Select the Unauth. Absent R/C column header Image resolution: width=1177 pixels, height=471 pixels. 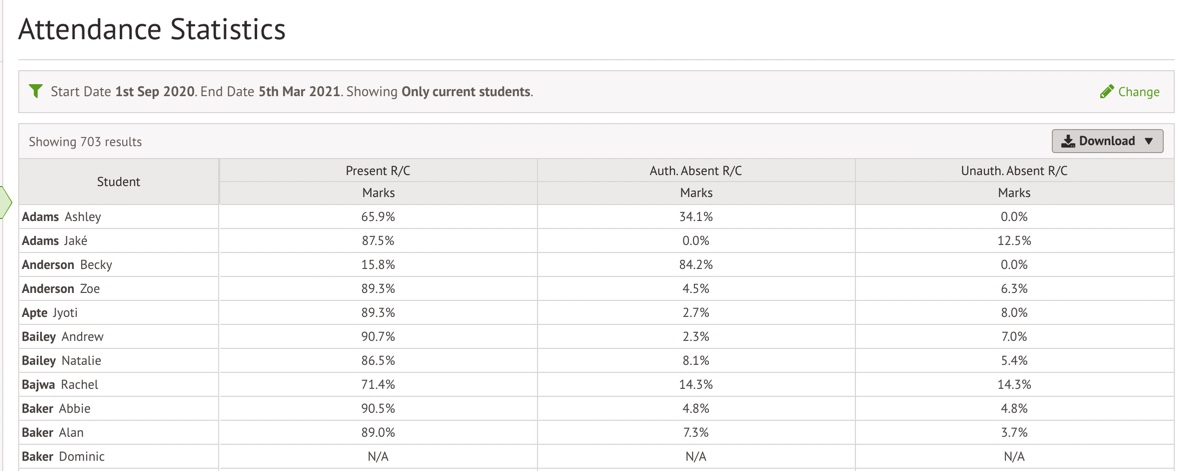1014,171
